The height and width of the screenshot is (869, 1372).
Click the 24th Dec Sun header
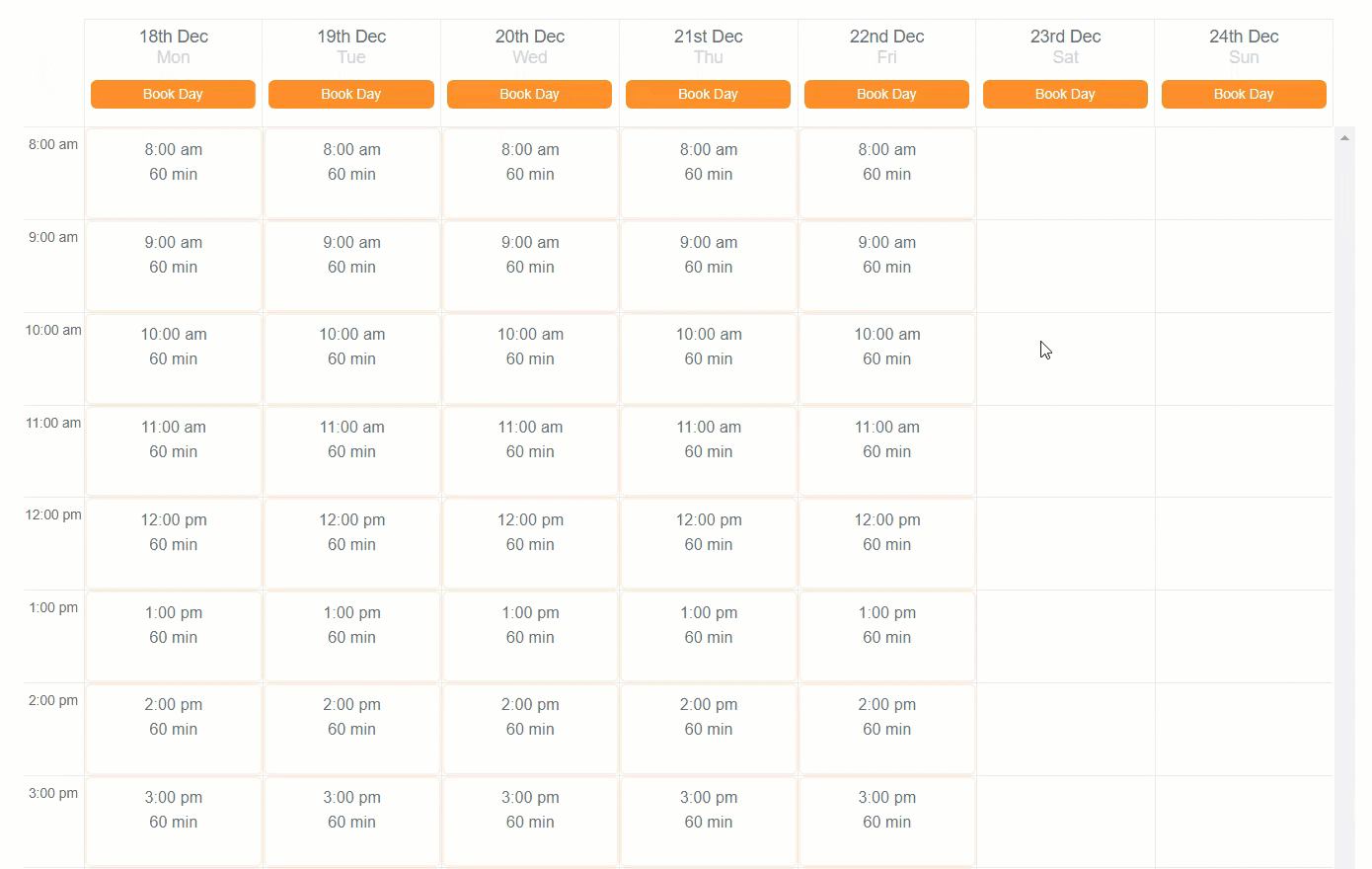click(x=1244, y=46)
